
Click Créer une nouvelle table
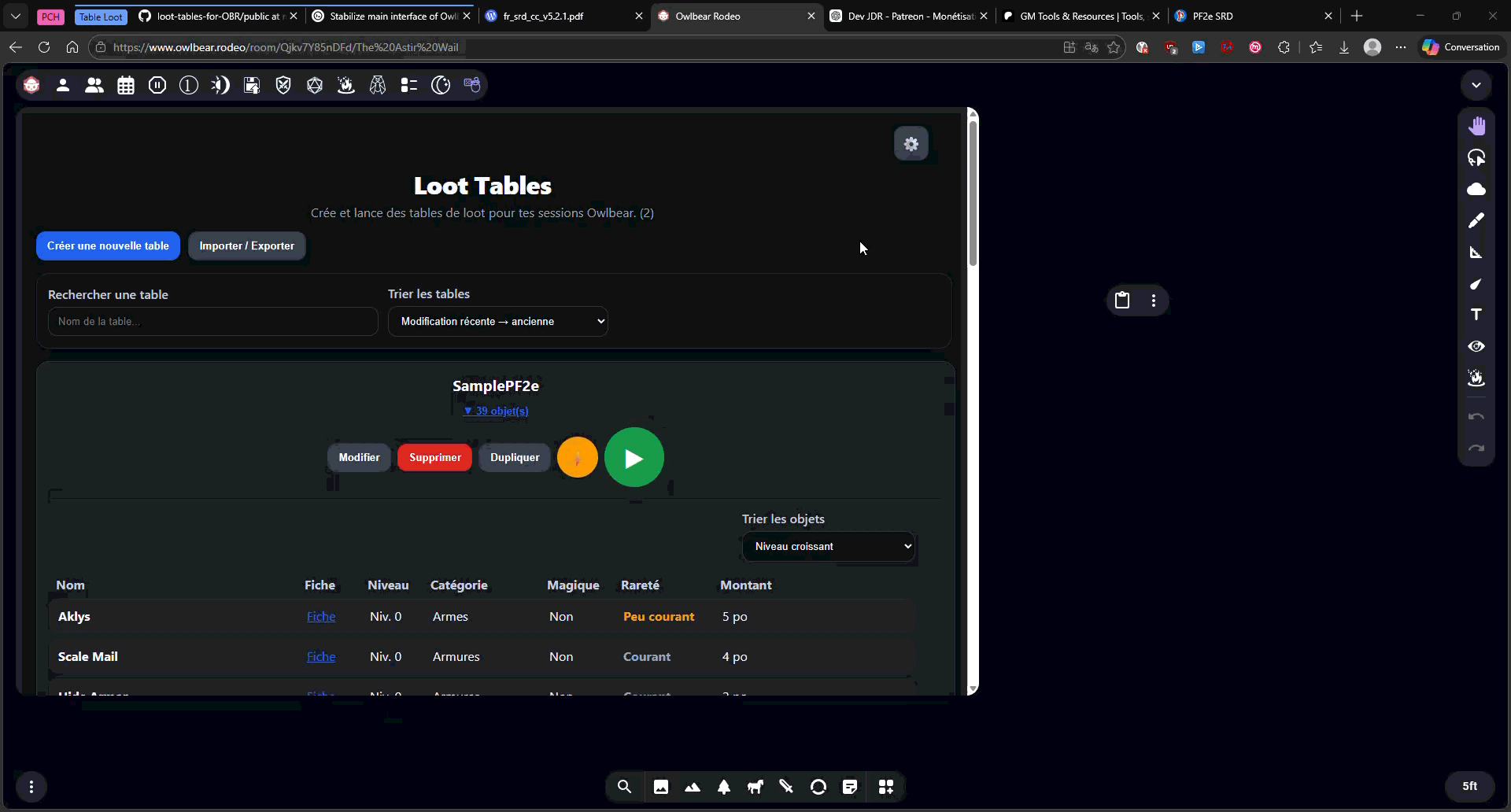coord(108,245)
